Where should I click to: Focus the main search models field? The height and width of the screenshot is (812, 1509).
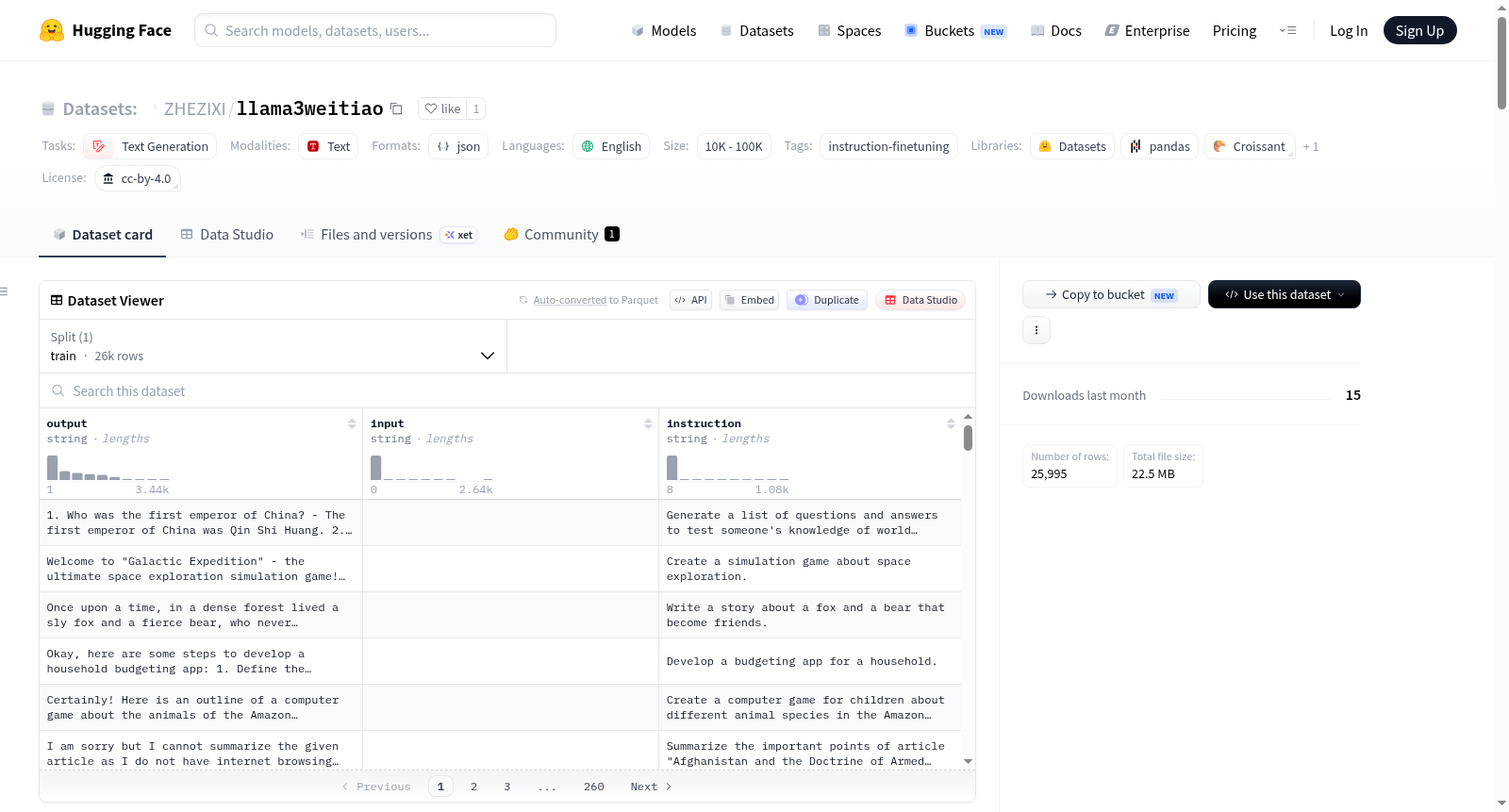click(375, 30)
